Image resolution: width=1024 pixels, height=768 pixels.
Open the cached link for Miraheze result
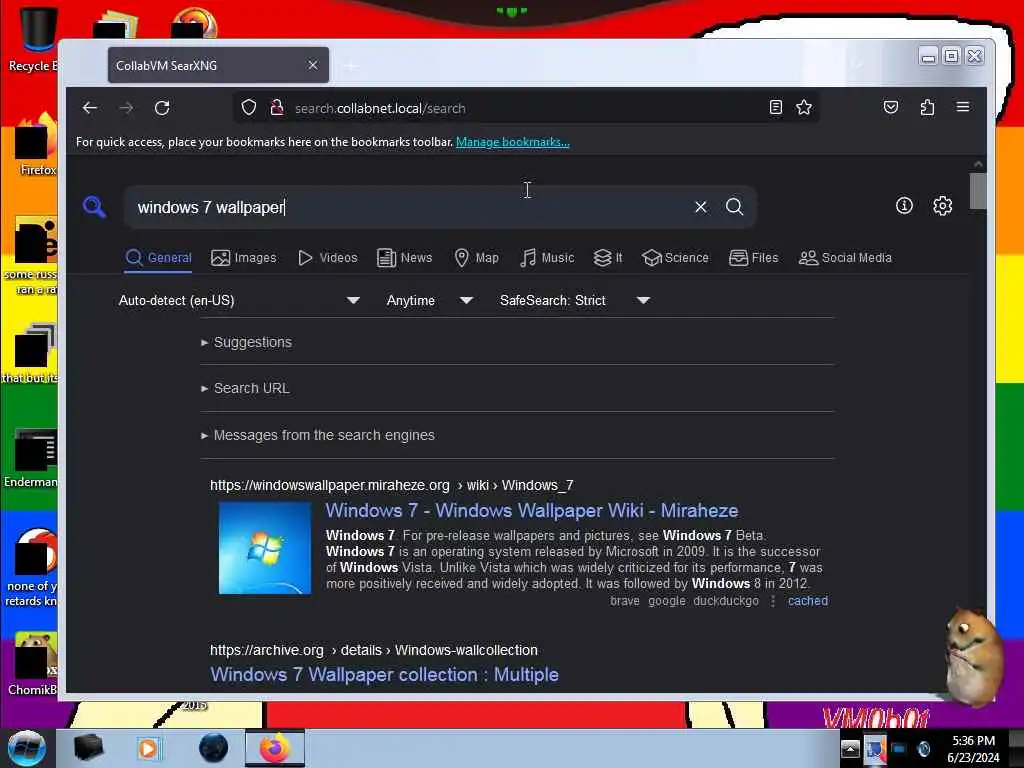tap(808, 601)
